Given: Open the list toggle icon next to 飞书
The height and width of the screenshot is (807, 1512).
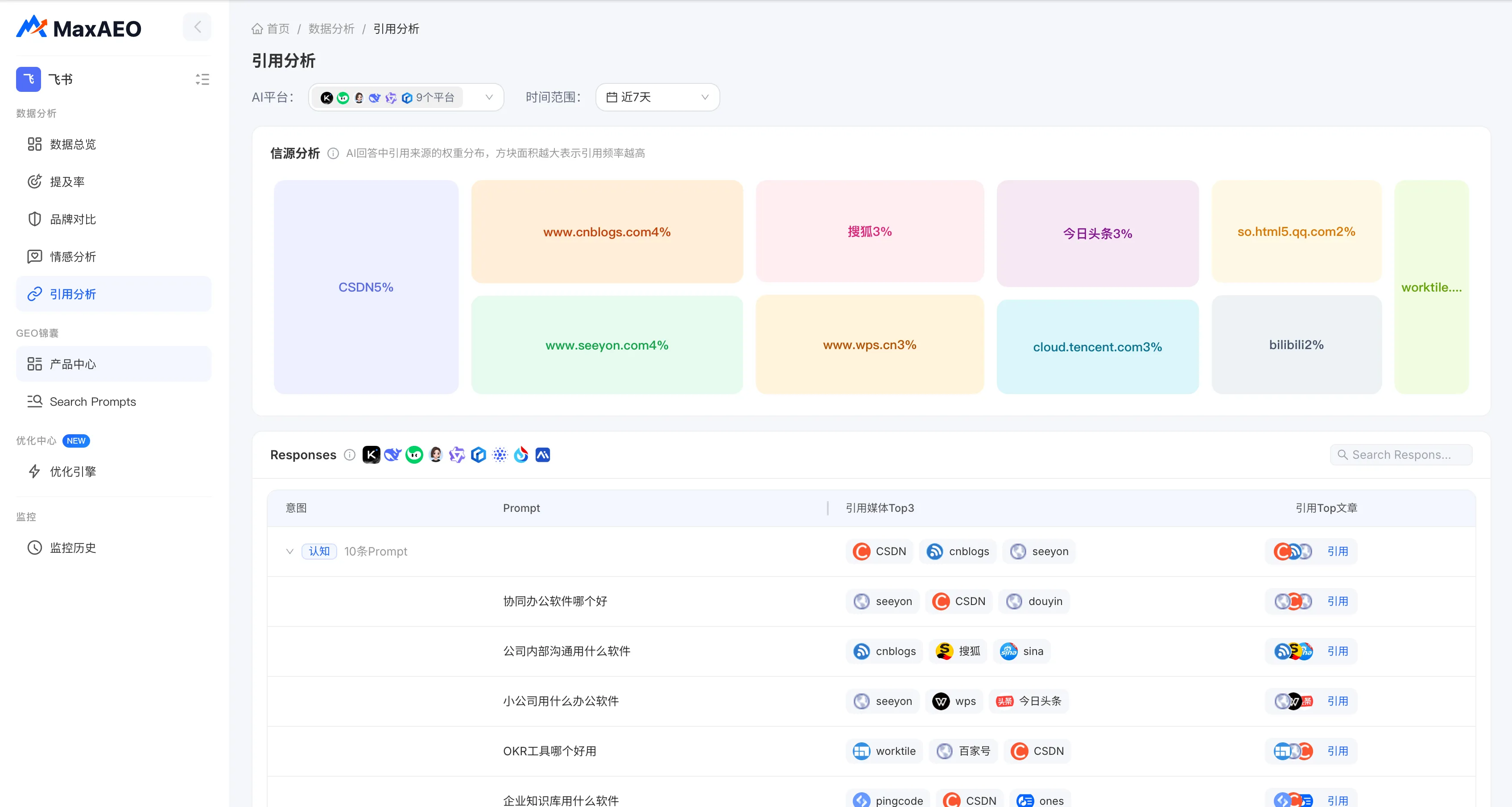Looking at the screenshot, I should pos(202,79).
